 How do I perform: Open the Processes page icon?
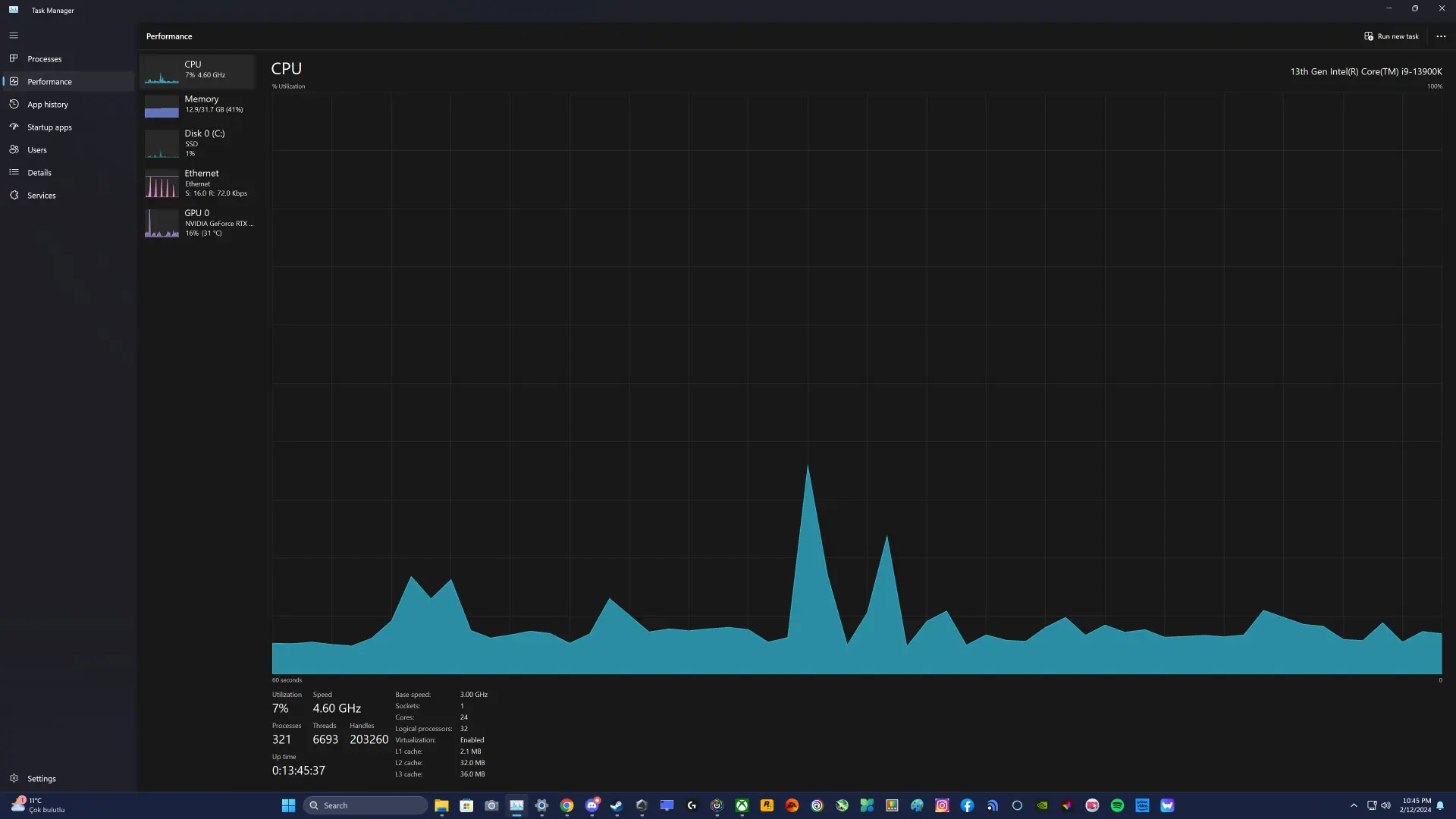(x=14, y=58)
